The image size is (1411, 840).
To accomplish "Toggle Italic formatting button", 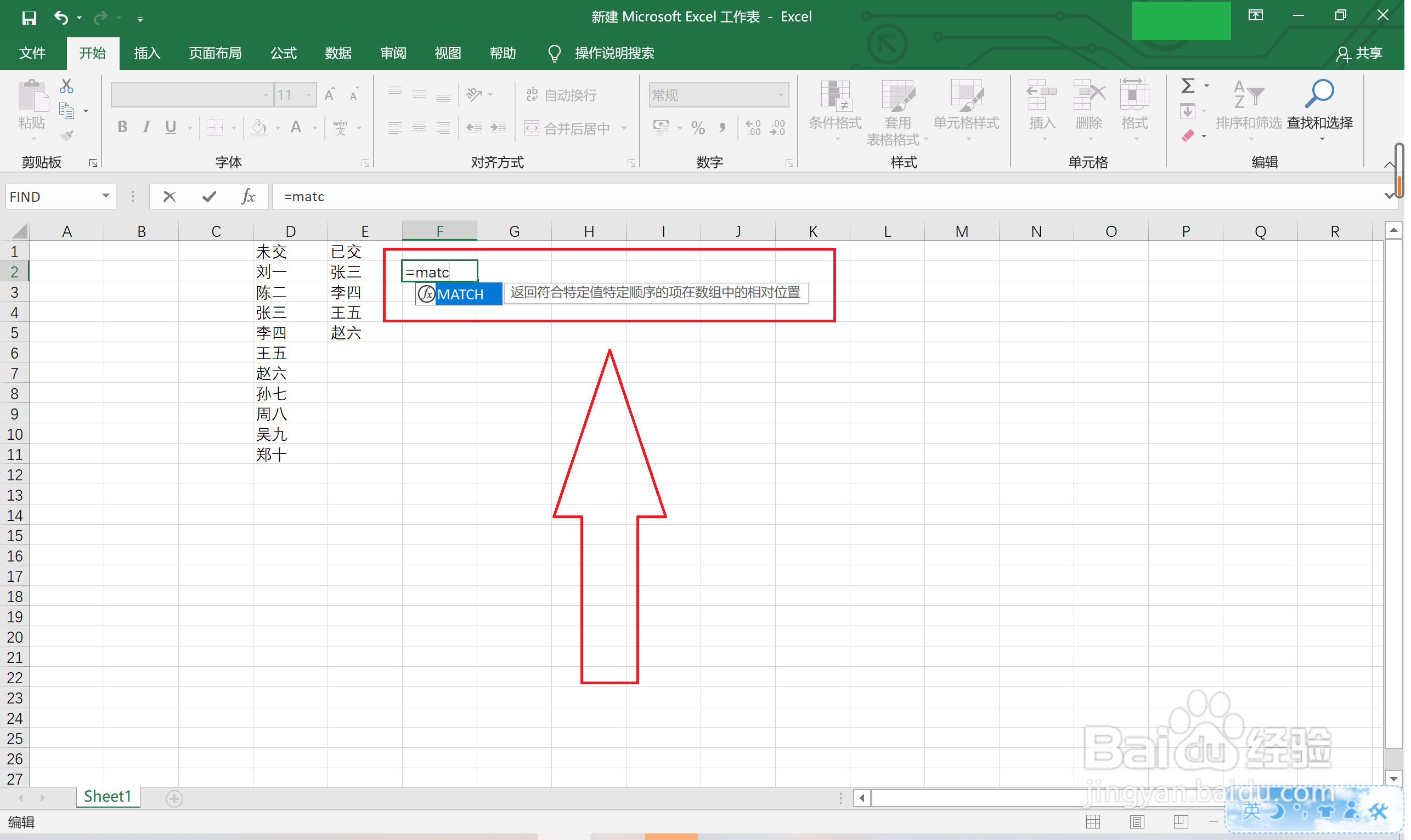I will click(146, 127).
